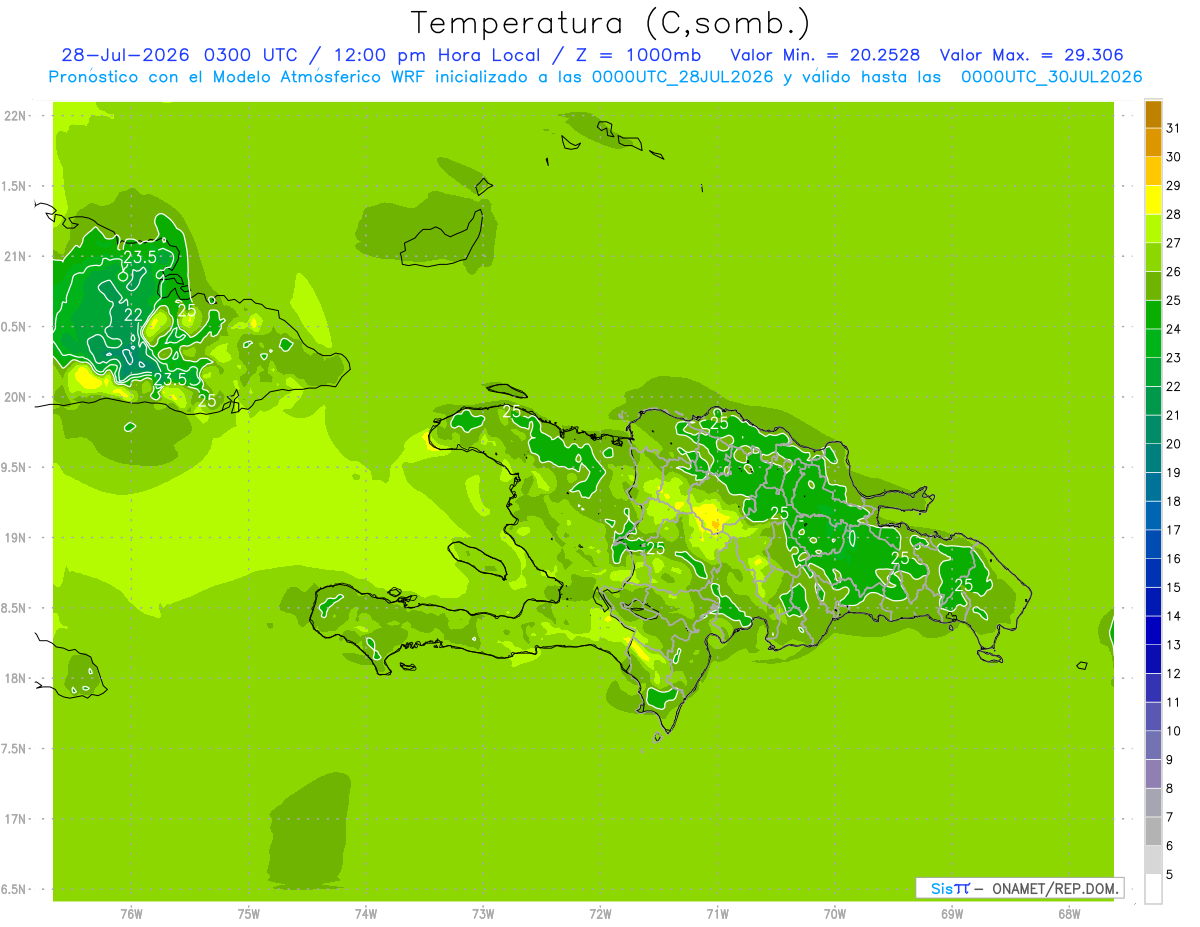Click the 68W longitude tick label
Screen dimensions: 1200x927
pos(1068,913)
